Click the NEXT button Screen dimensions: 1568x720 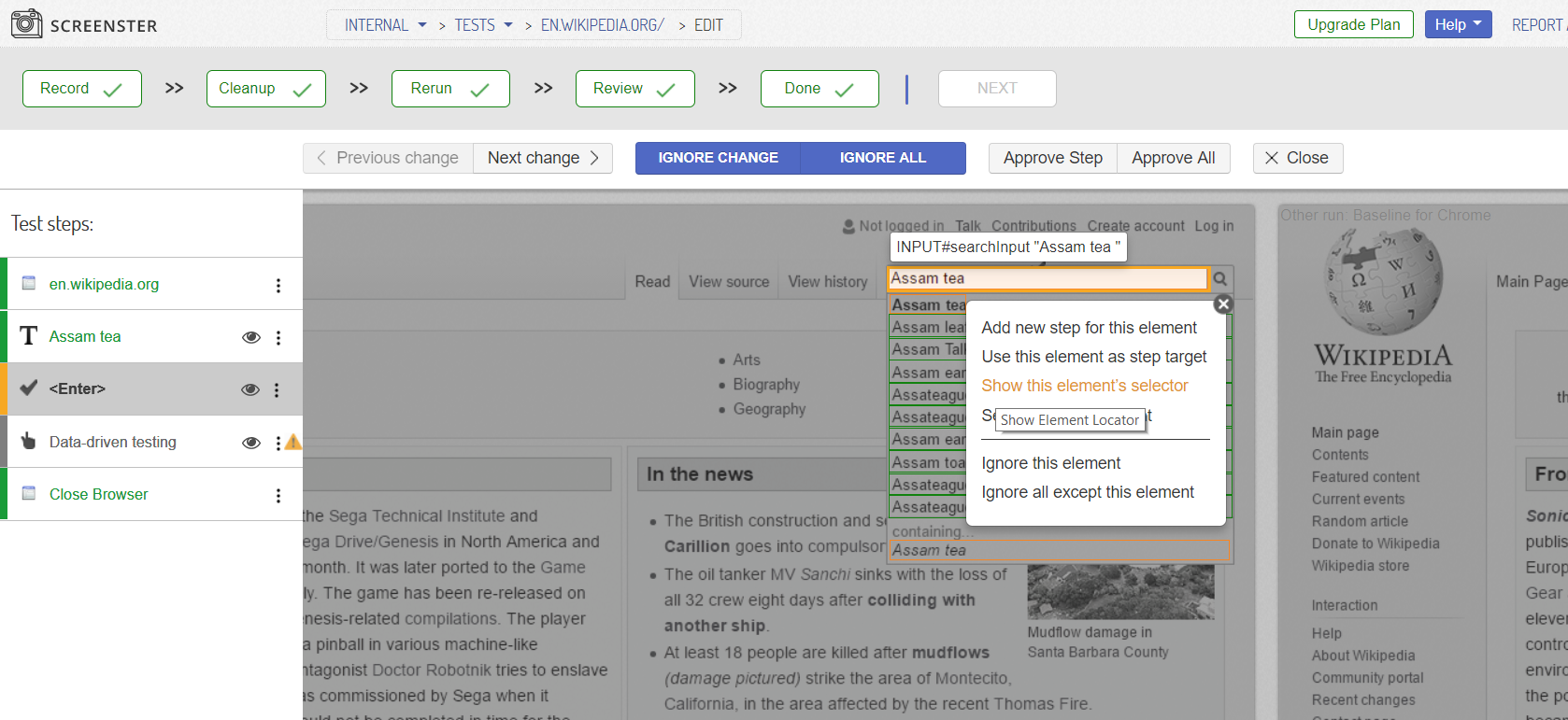(x=997, y=89)
